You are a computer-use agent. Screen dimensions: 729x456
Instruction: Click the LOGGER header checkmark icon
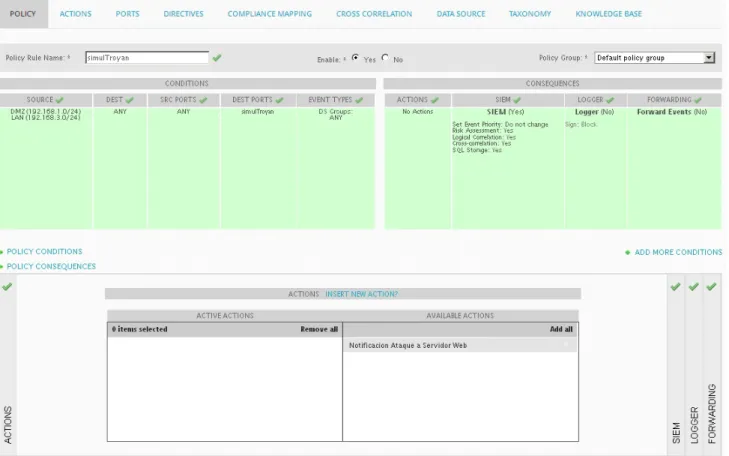coord(610,100)
